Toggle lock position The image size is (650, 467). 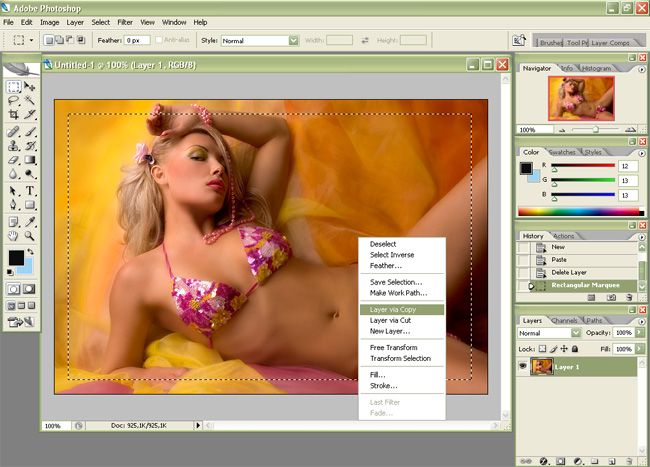[564, 349]
